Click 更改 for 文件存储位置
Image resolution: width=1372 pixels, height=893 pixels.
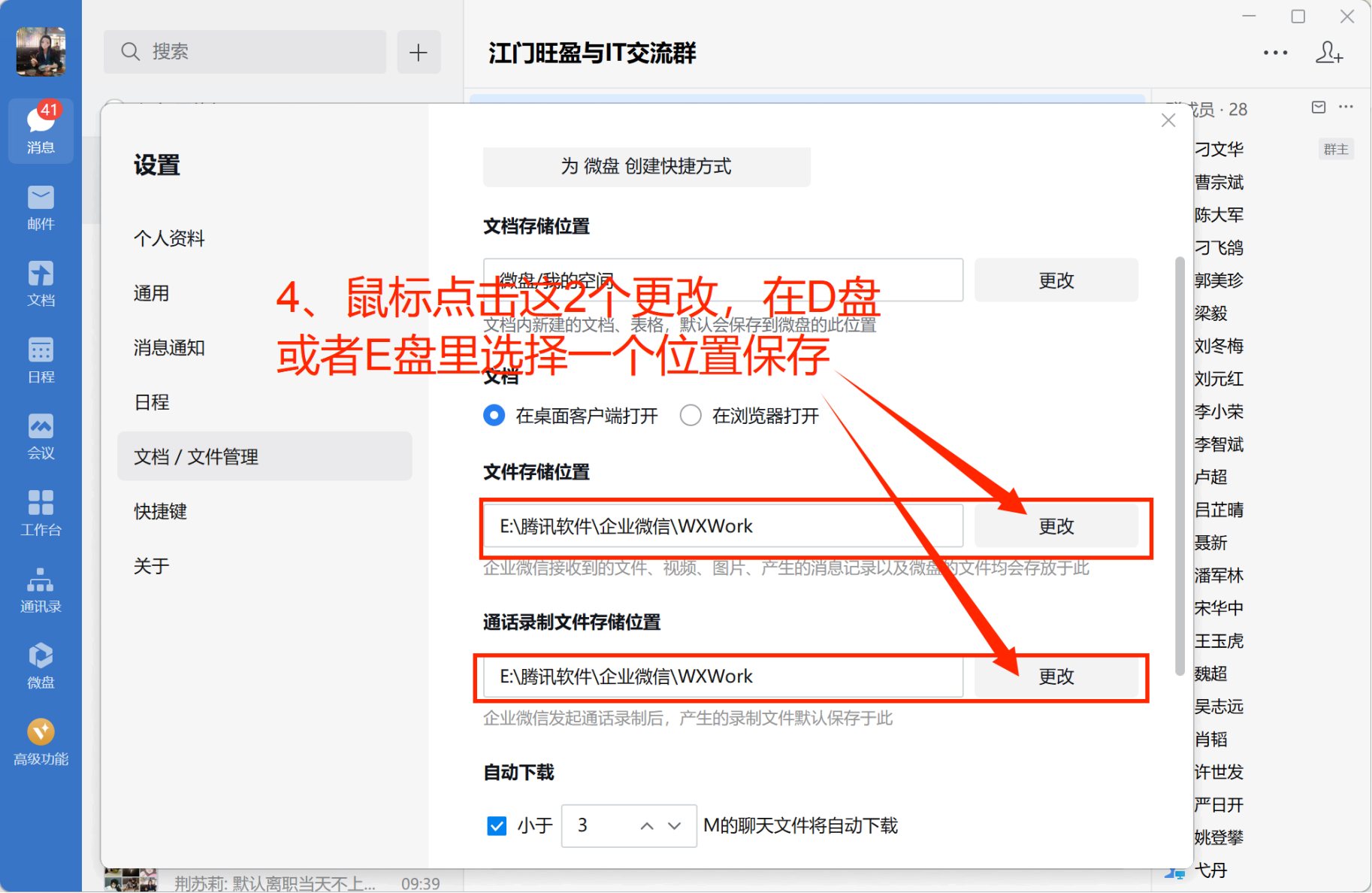coord(1056,526)
